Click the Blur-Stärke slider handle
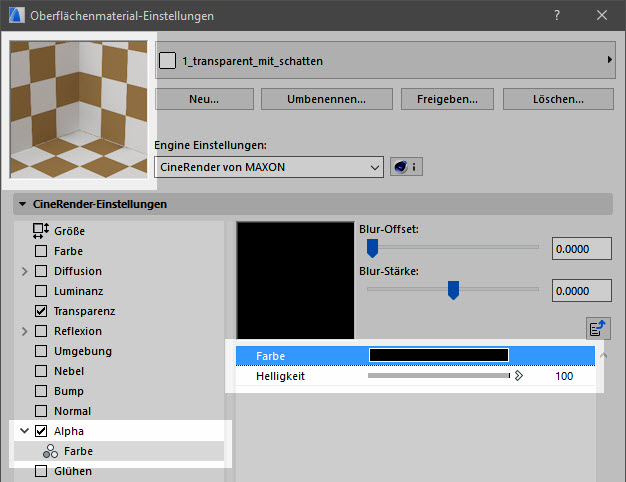626x482 pixels. pyautogui.click(x=454, y=290)
